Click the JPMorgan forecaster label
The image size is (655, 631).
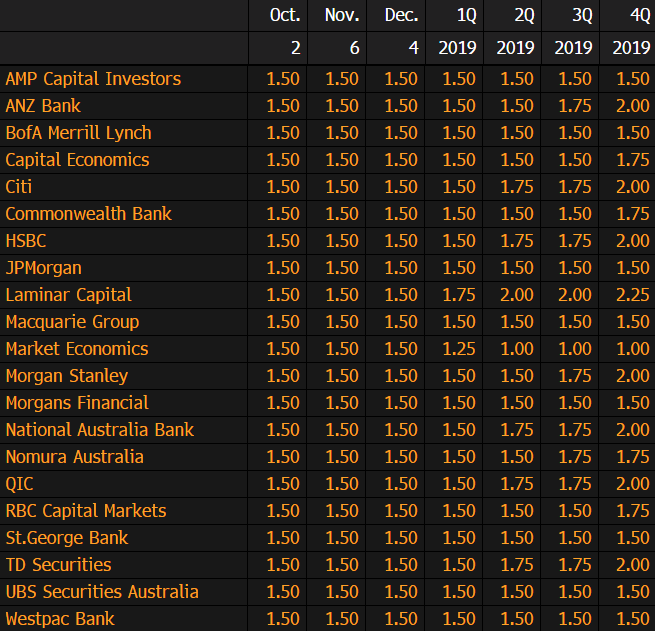tap(43, 268)
